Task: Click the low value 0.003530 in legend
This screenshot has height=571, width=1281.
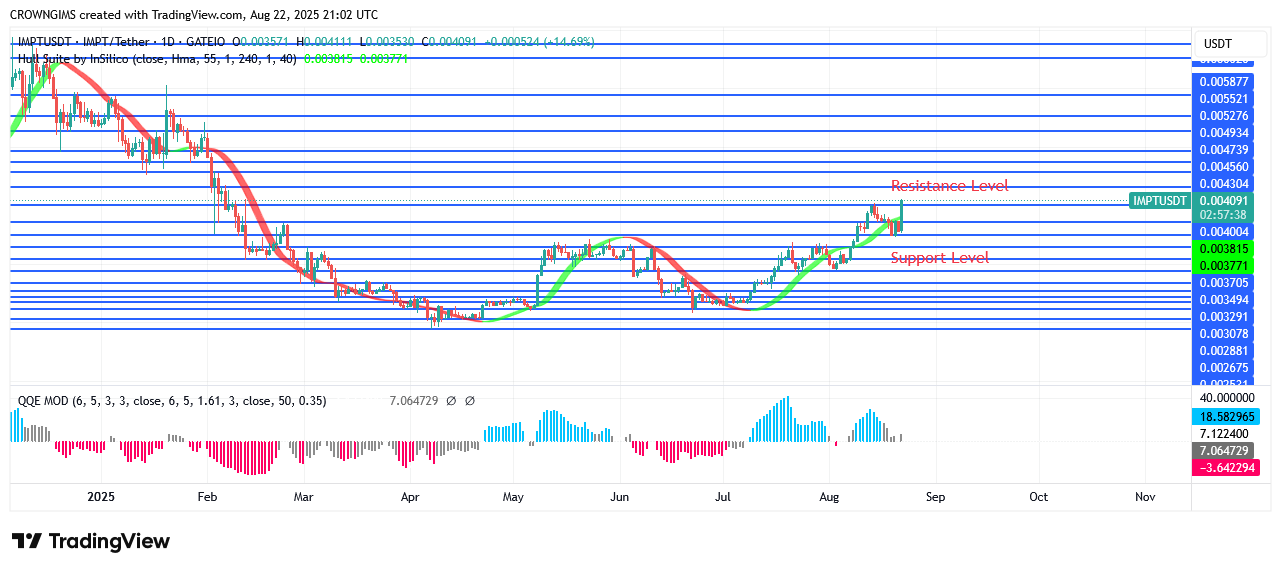Action: (393, 42)
